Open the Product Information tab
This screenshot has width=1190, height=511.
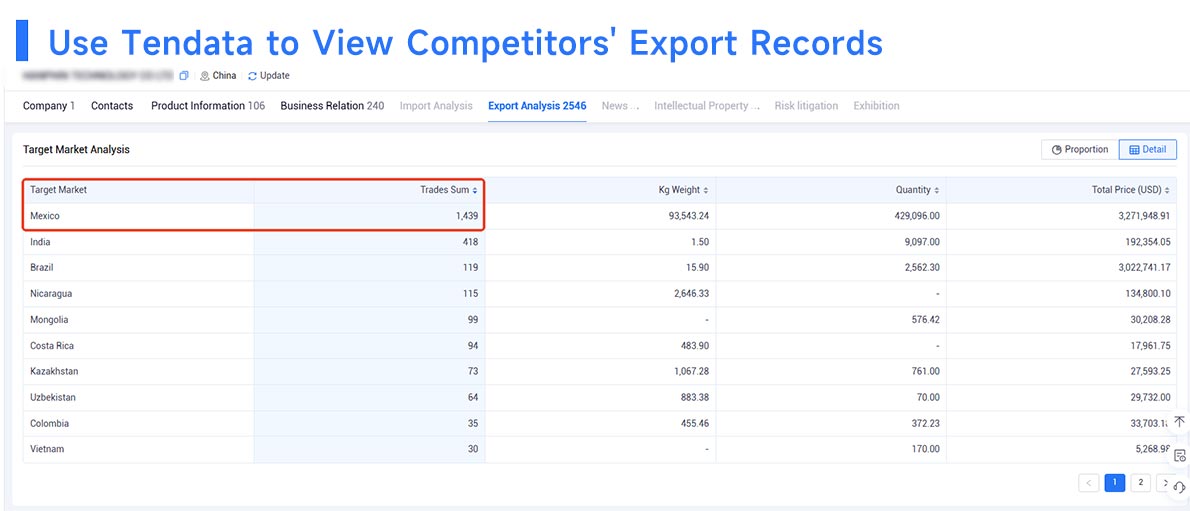208,106
